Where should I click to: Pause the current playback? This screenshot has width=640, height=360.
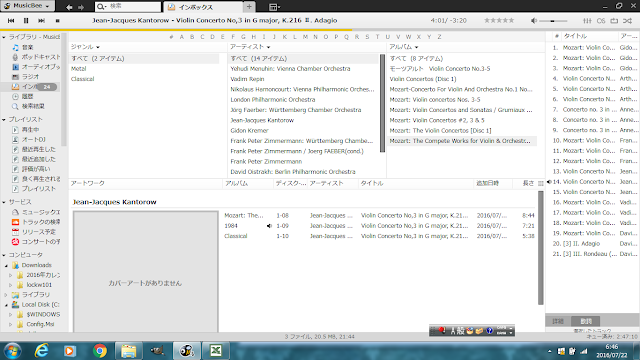26,20
